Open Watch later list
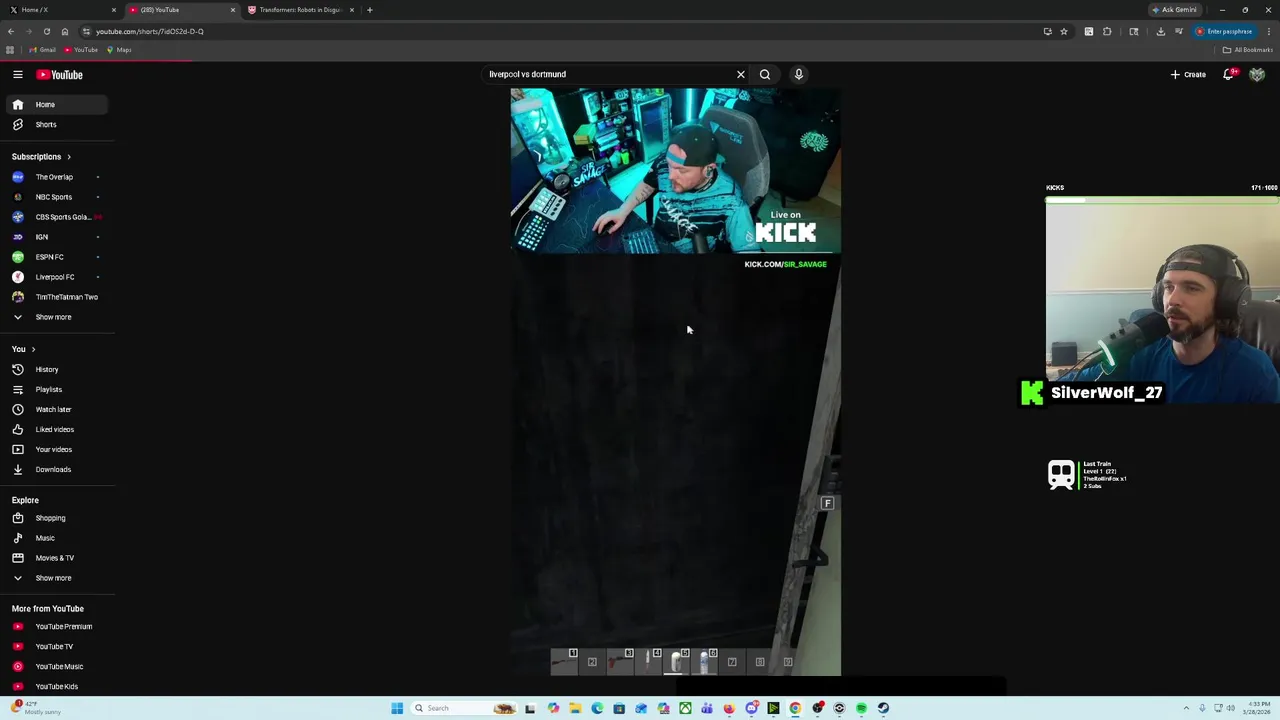The height and width of the screenshot is (720, 1280). click(x=58, y=409)
